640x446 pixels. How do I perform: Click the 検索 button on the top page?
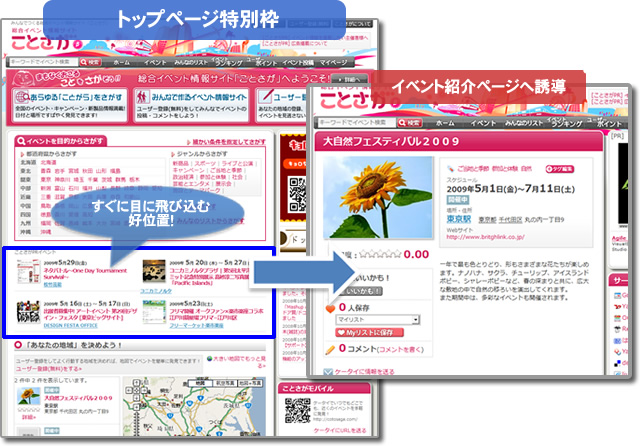[90, 62]
